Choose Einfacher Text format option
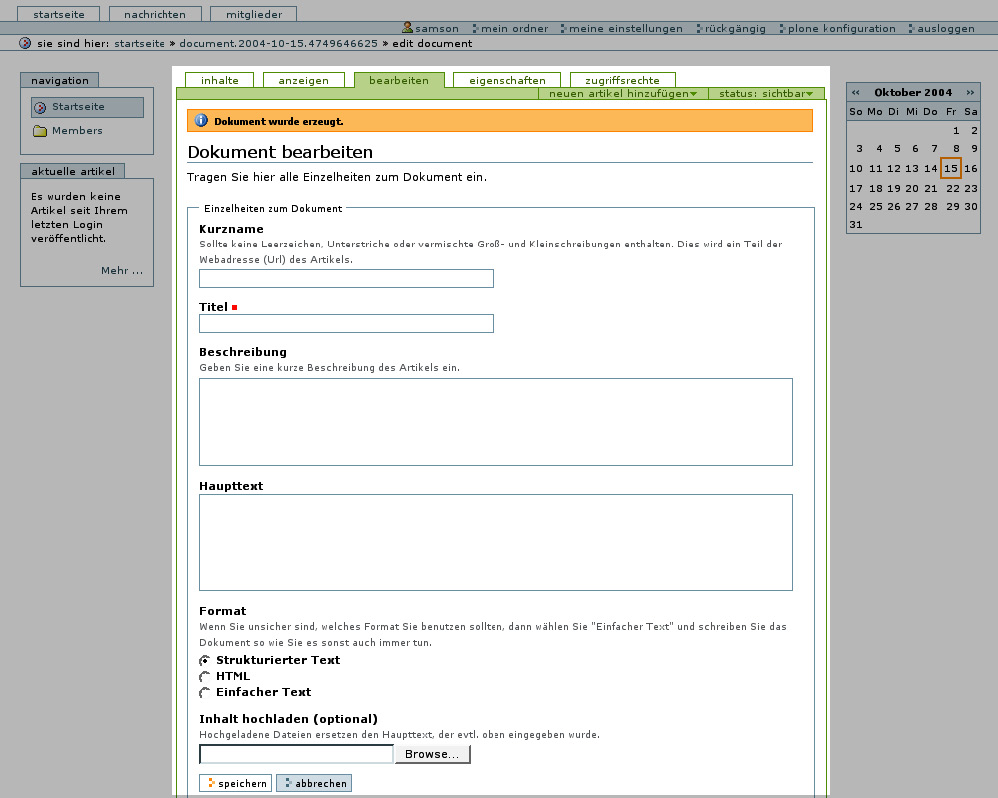This screenshot has height=798, width=998. click(x=205, y=693)
